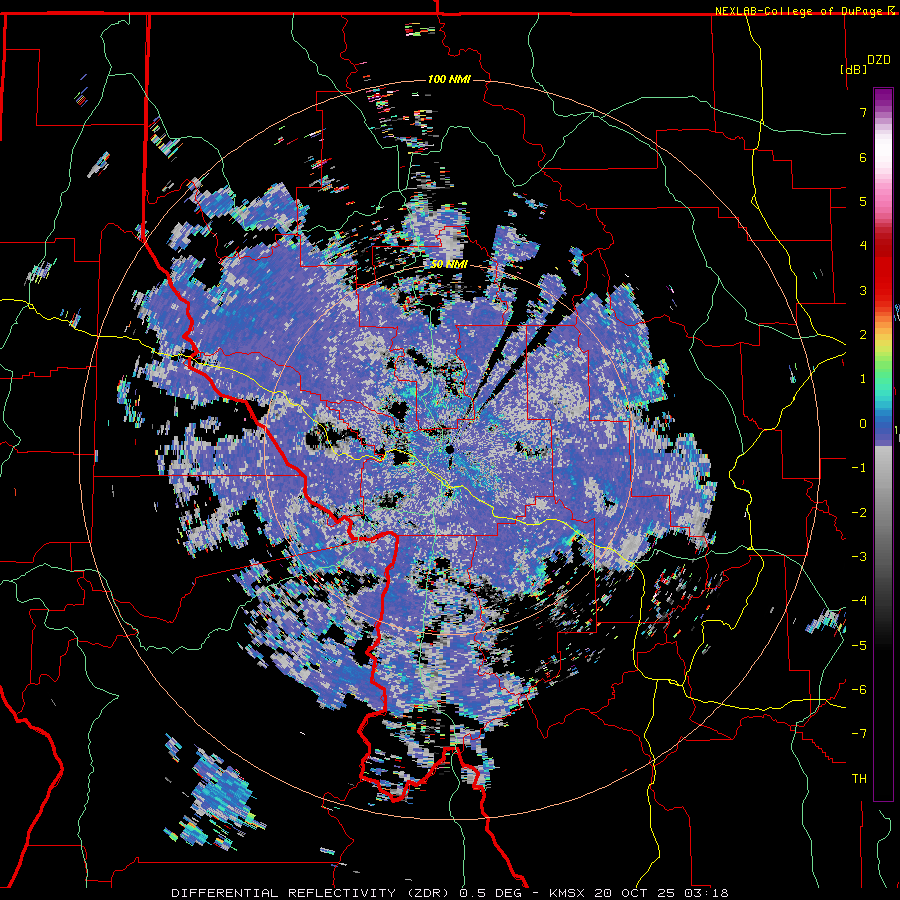
Task: Click the -1 value on color scale
Action: point(859,468)
